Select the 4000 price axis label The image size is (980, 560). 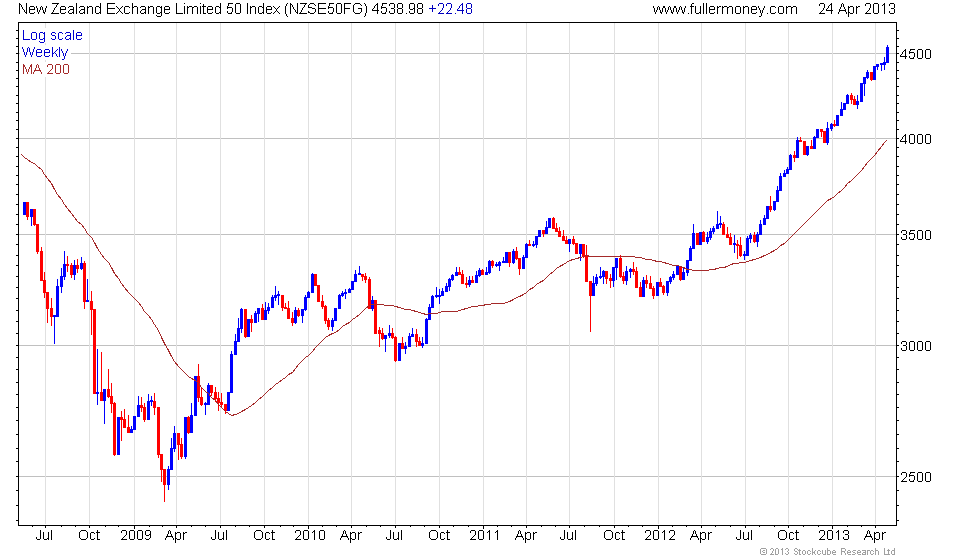click(915, 139)
